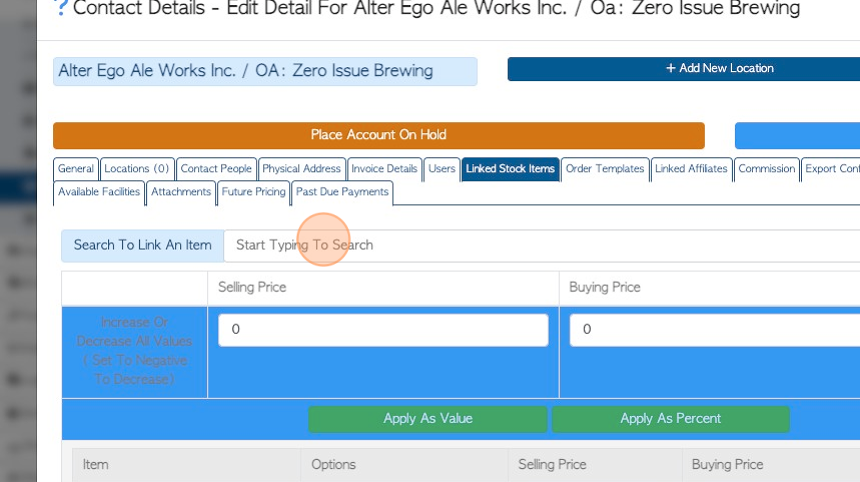This screenshot has width=860, height=482.
Task: Select the Available Facilities tab
Action: 99,192
